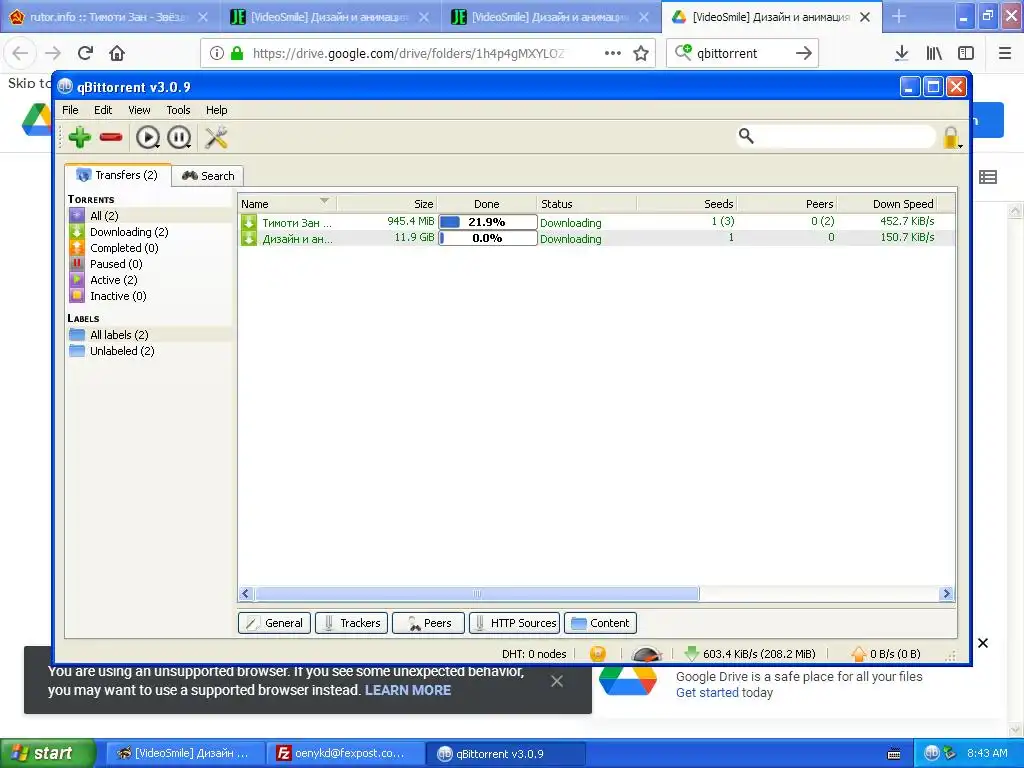Sort by the Peers column header
1024x768 pixels.
tap(787, 204)
